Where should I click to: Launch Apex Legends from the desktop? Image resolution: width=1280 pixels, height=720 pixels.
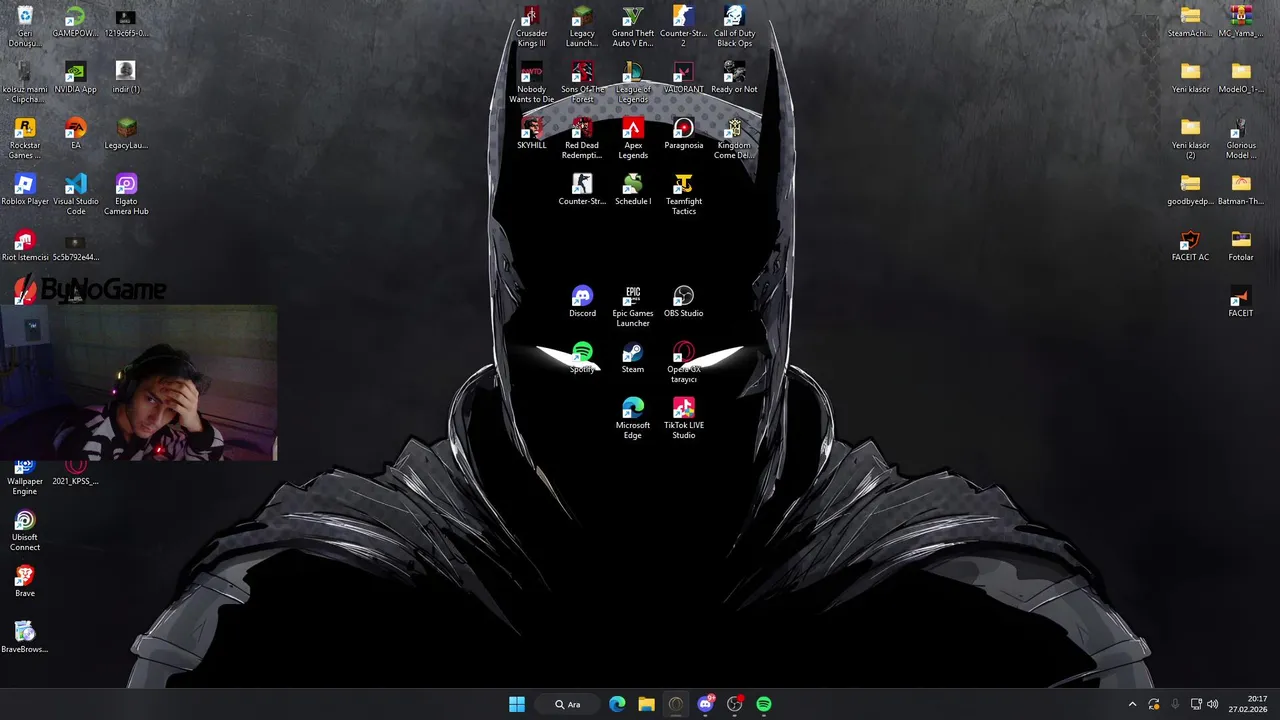633,138
